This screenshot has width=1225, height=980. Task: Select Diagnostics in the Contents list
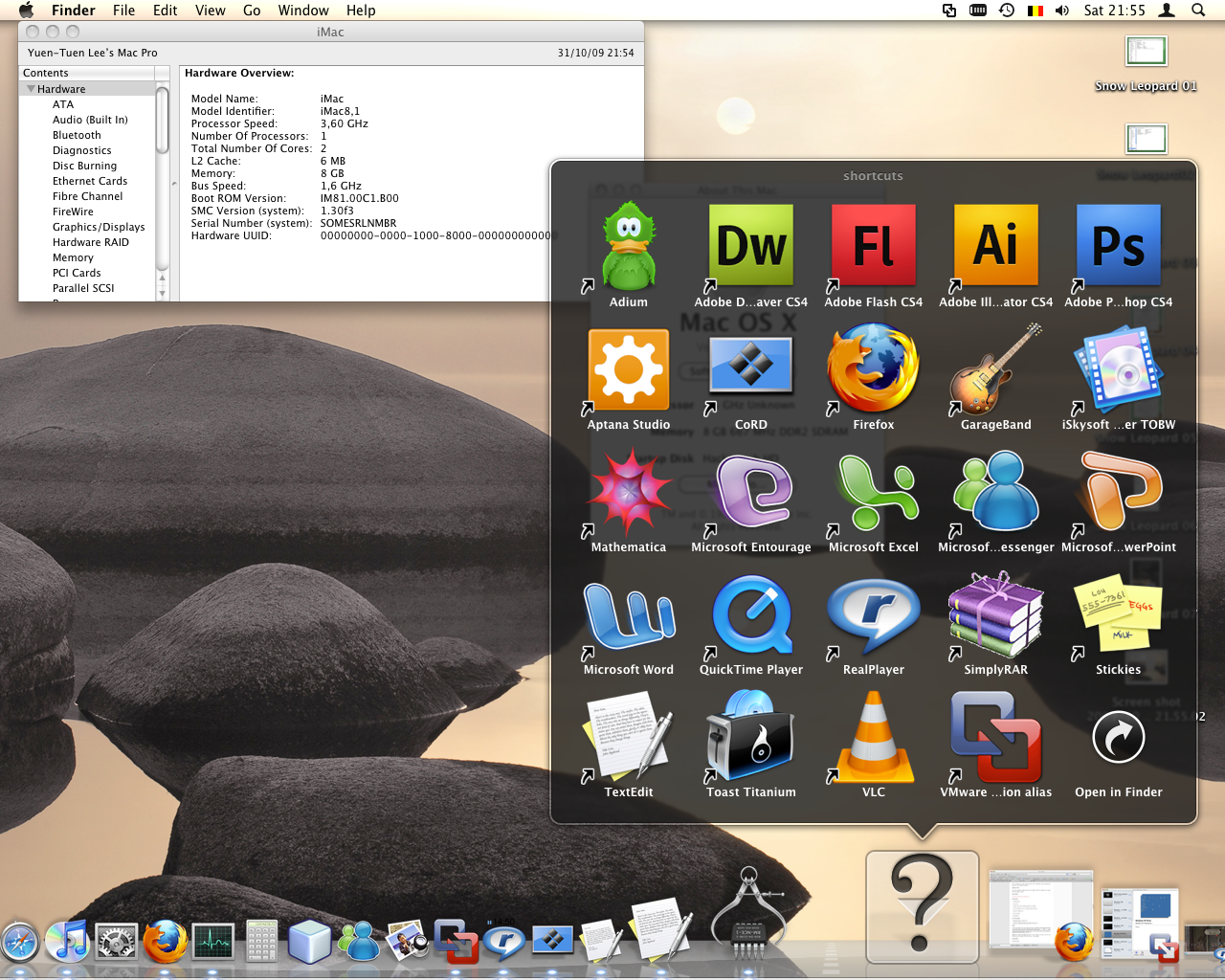(82, 150)
